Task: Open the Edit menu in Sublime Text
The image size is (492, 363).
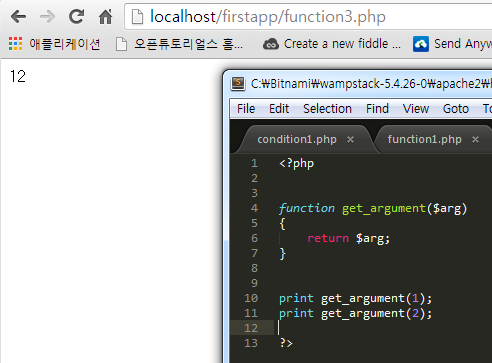Action: (279, 109)
